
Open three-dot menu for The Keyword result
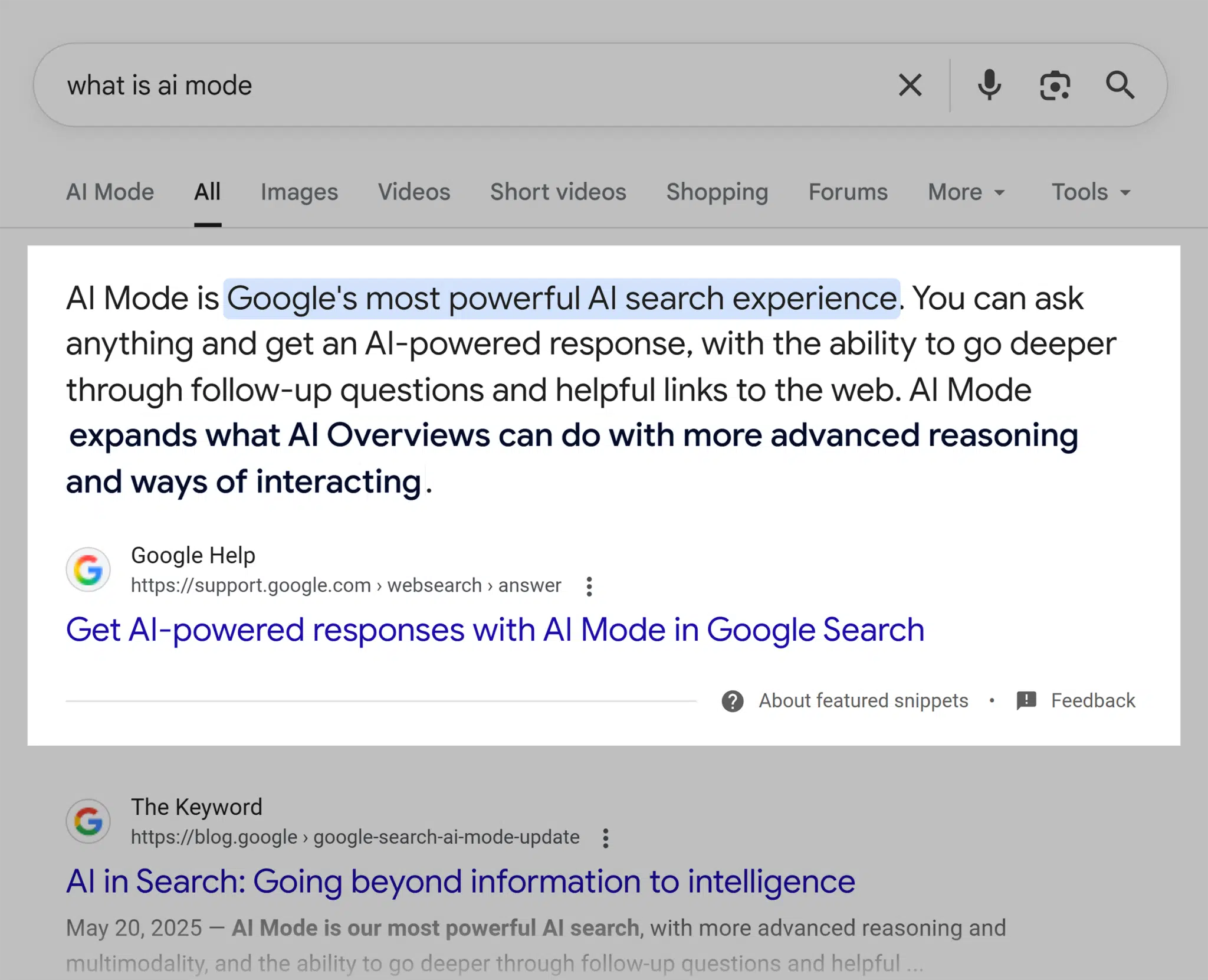point(605,838)
